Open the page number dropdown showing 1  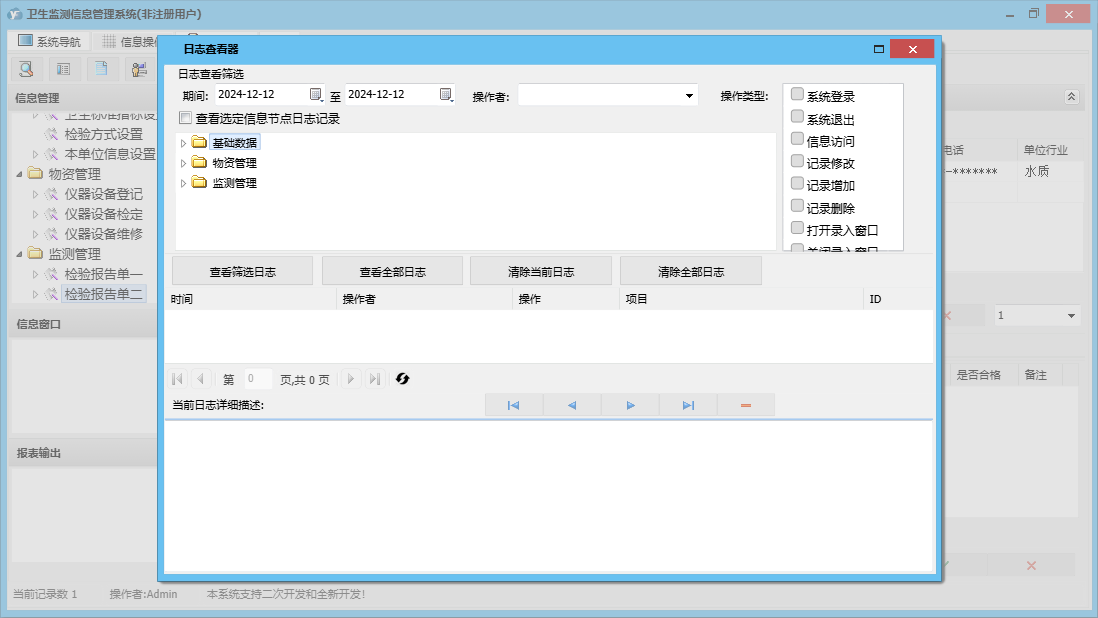[1071, 316]
